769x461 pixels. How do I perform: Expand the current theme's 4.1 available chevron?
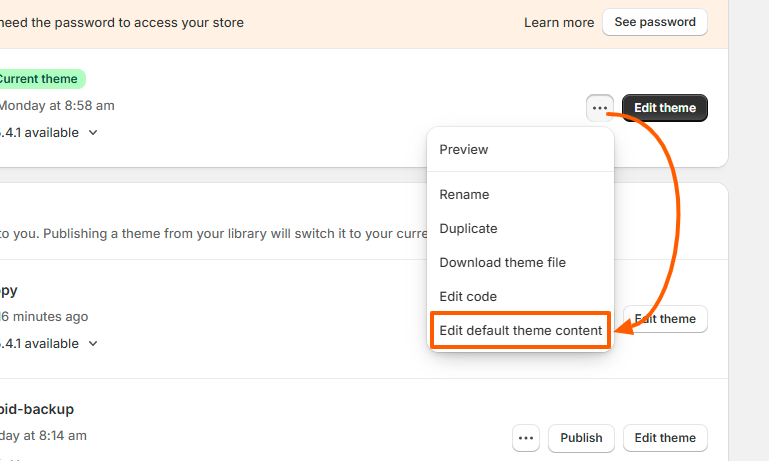tap(93, 132)
